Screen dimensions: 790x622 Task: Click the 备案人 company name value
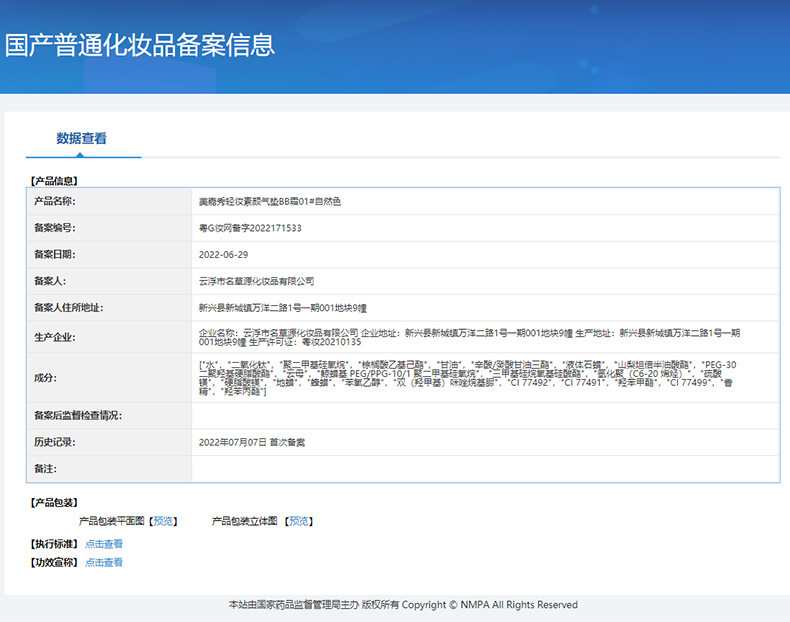pos(256,282)
